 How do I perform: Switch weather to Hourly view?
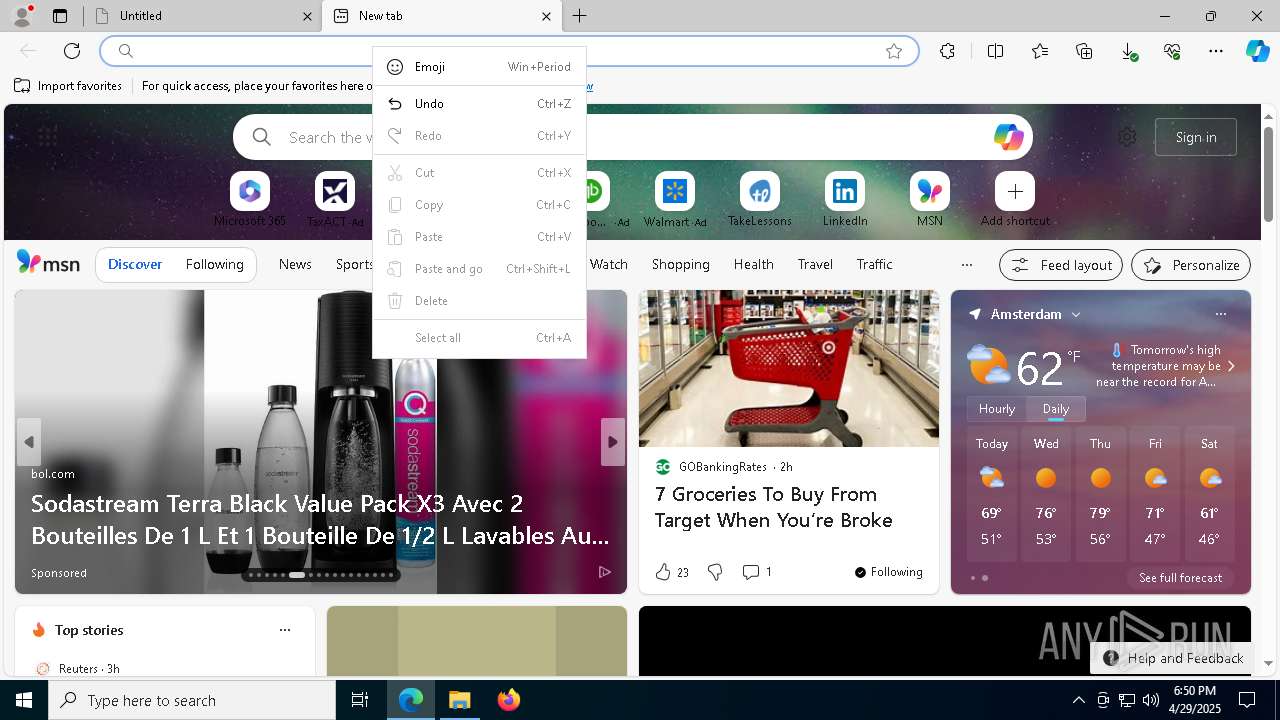pyautogui.click(x=997, y=409)
